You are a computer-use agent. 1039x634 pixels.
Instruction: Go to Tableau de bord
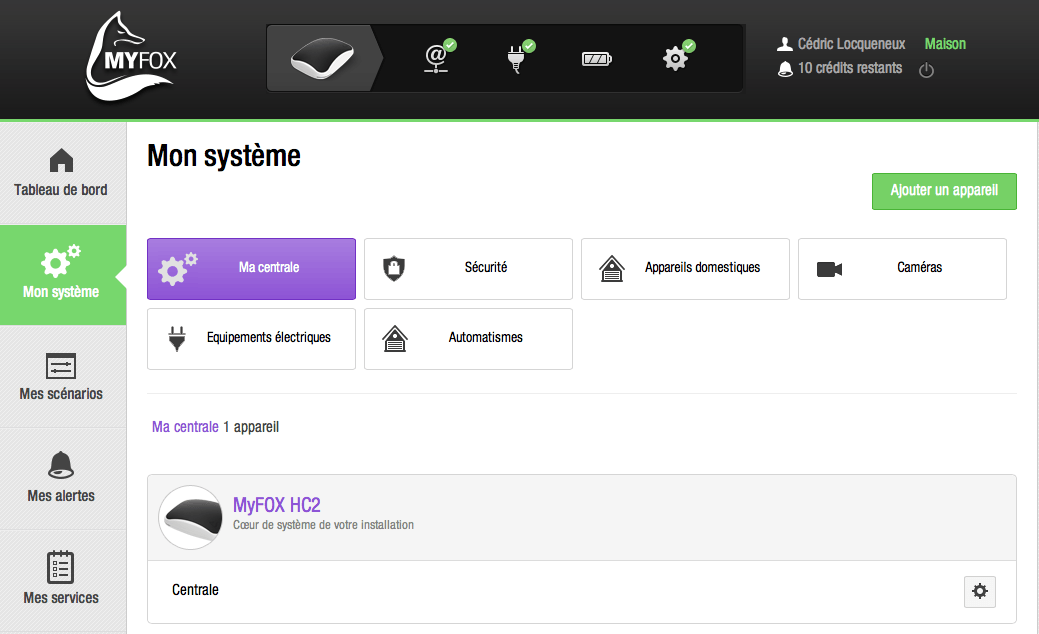(x=62, y=174)
